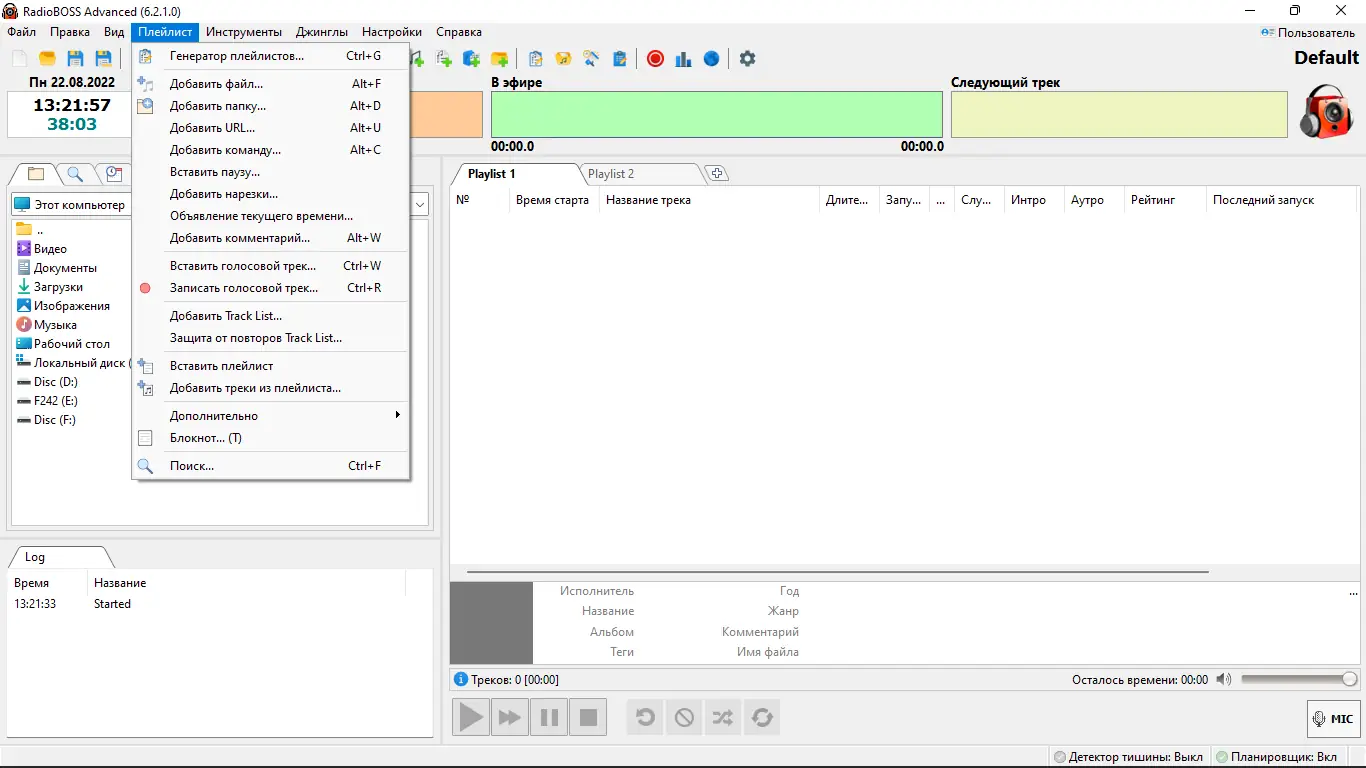Click the new playlist blank-page toolbar icon
This screenshot has height=768, width=1366.
19,59
